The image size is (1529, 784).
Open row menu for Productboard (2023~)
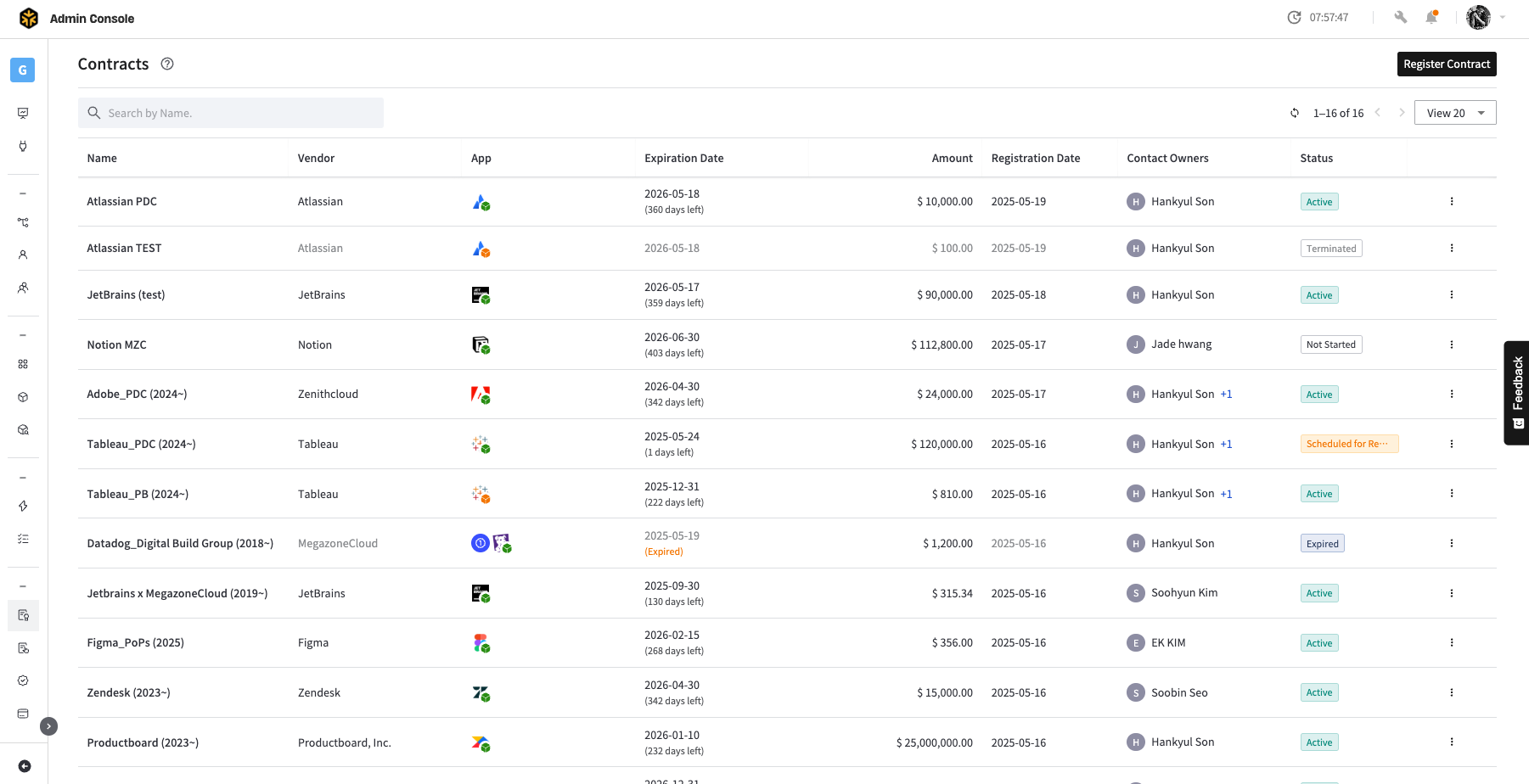(x=1452, y=742)
